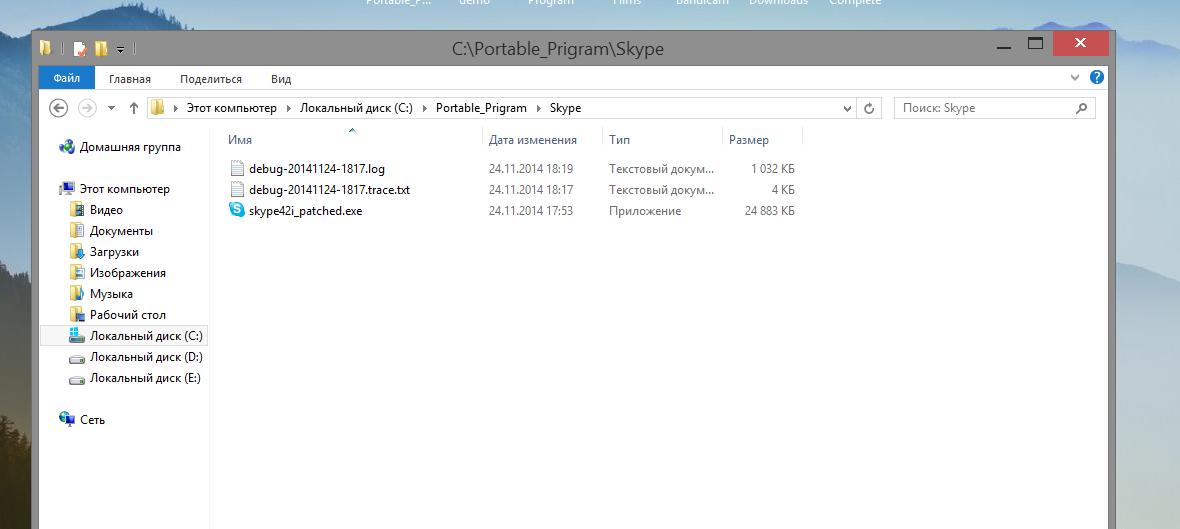Select Локальный диск (C:) in the sidebar
The image size is (1180, 529).
146,336
